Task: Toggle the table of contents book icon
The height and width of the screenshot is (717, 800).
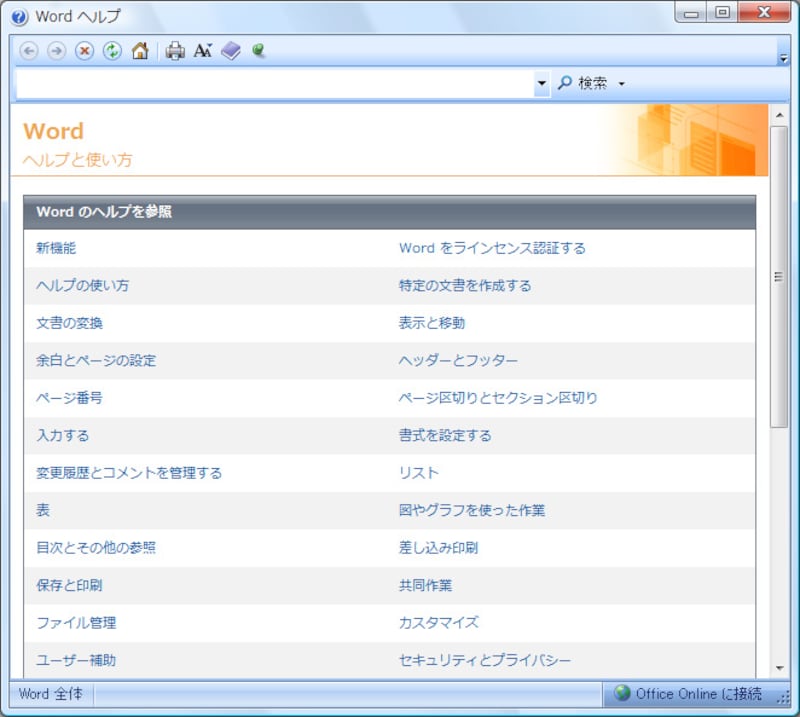Action: pyautogui.click(x=229, y=51)
